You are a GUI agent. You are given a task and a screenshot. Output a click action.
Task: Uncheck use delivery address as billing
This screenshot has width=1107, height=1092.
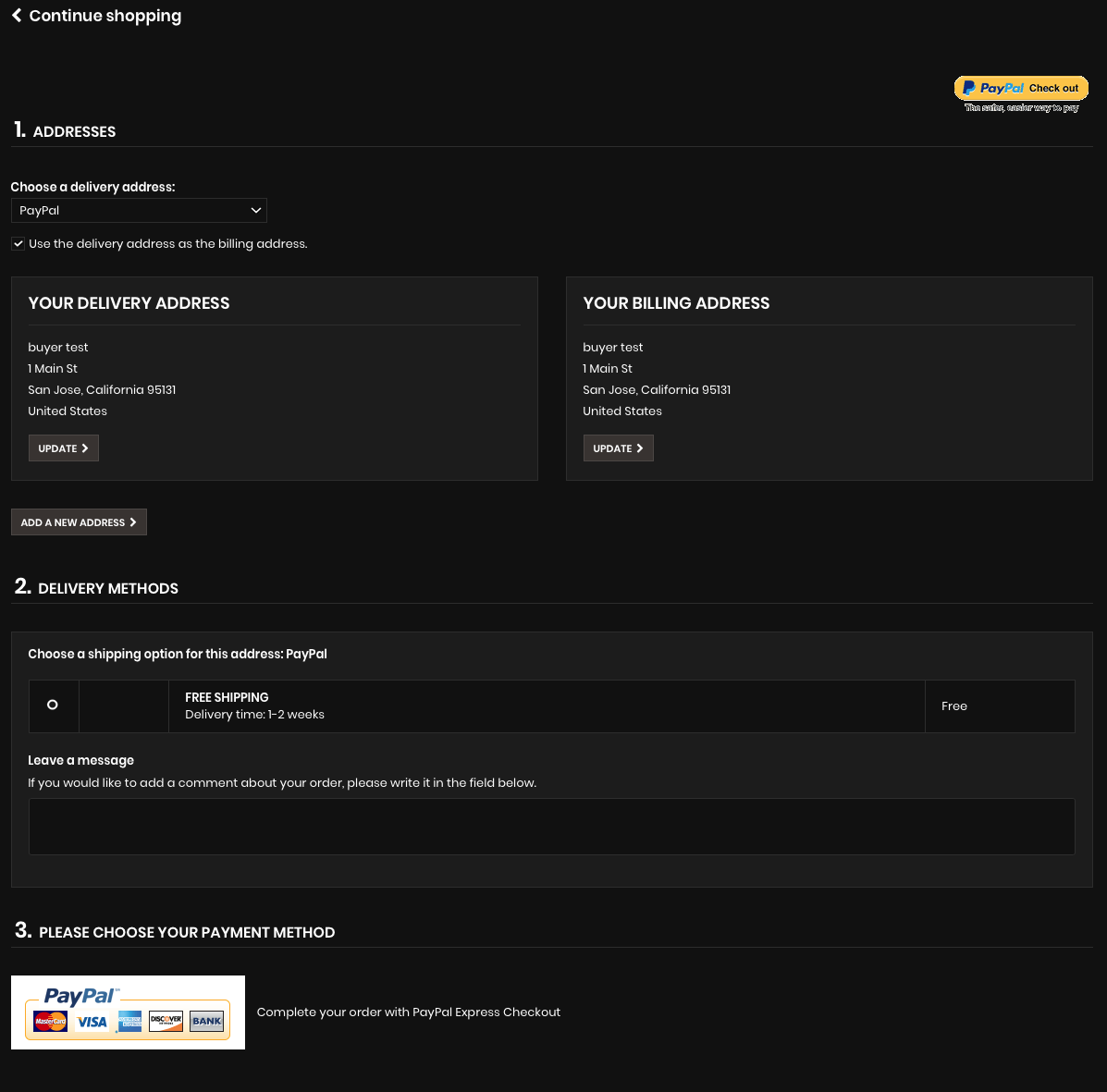[18, 243]
